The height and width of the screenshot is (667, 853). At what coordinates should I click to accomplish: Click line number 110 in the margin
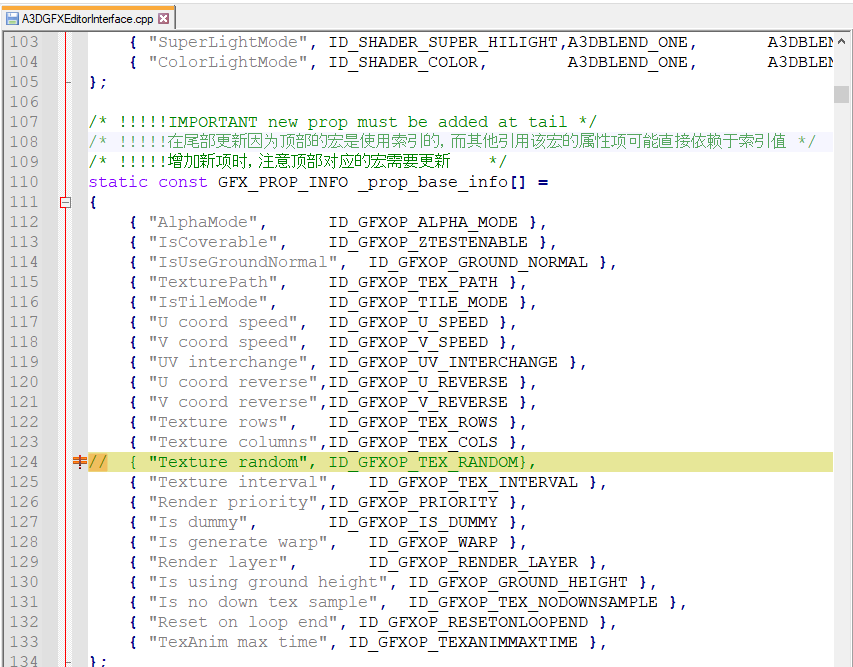[24, 182]
